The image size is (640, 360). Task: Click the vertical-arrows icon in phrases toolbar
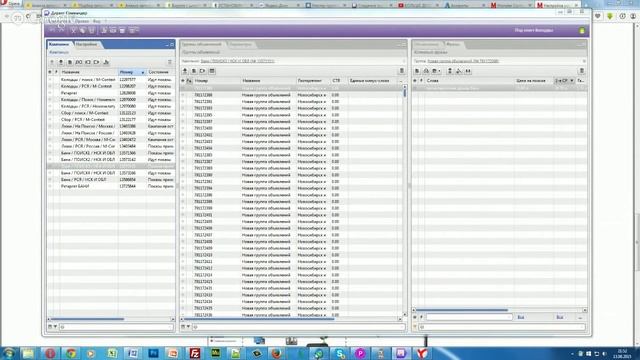(x=450, y=71)
